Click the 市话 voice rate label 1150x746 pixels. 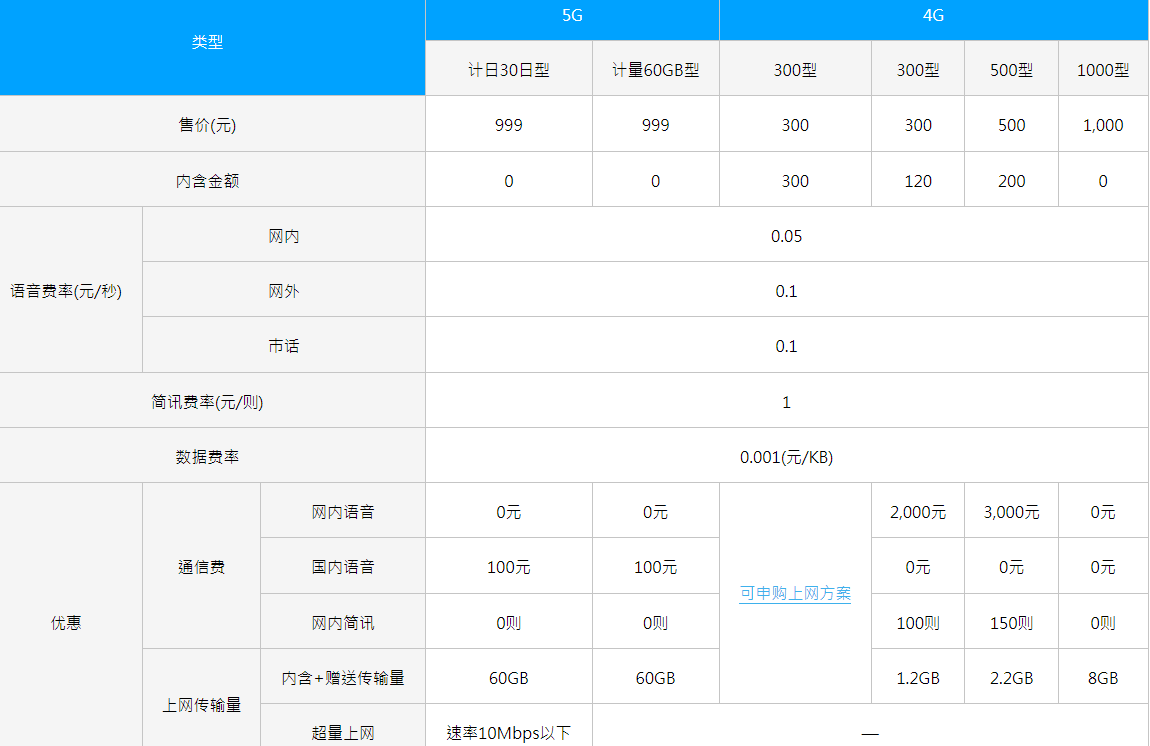(x=284, y=346)
